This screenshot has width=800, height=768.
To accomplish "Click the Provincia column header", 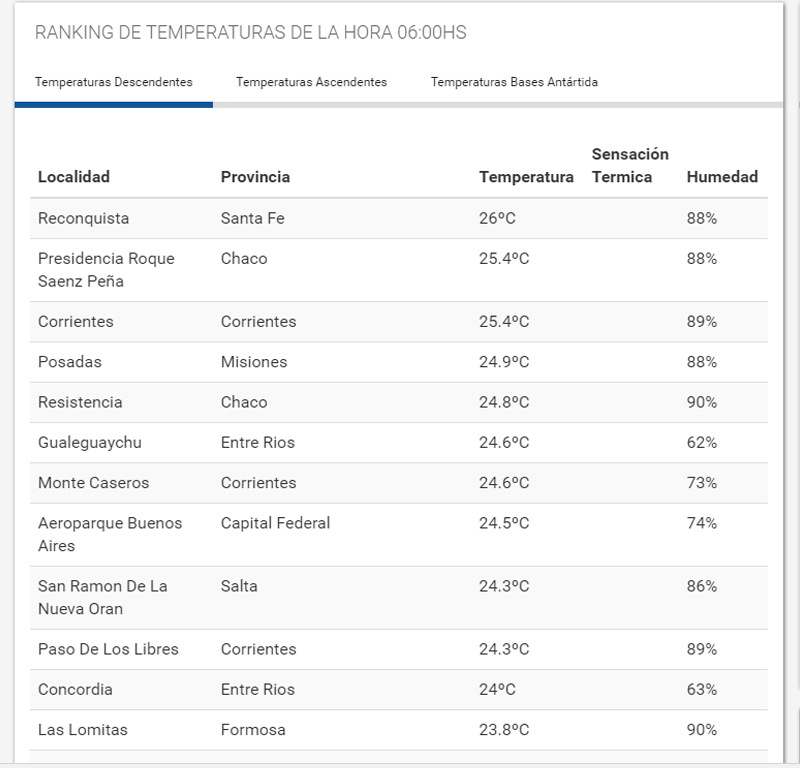I will point(255,177).
